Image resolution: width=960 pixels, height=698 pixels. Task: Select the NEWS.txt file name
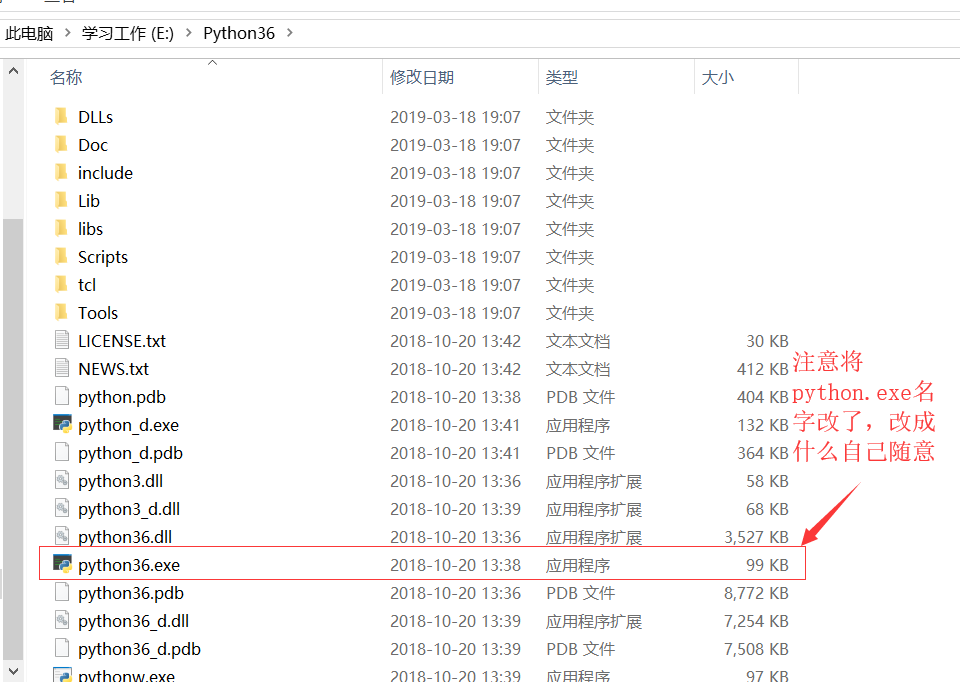pyautogui.click(x=113, y=369)
